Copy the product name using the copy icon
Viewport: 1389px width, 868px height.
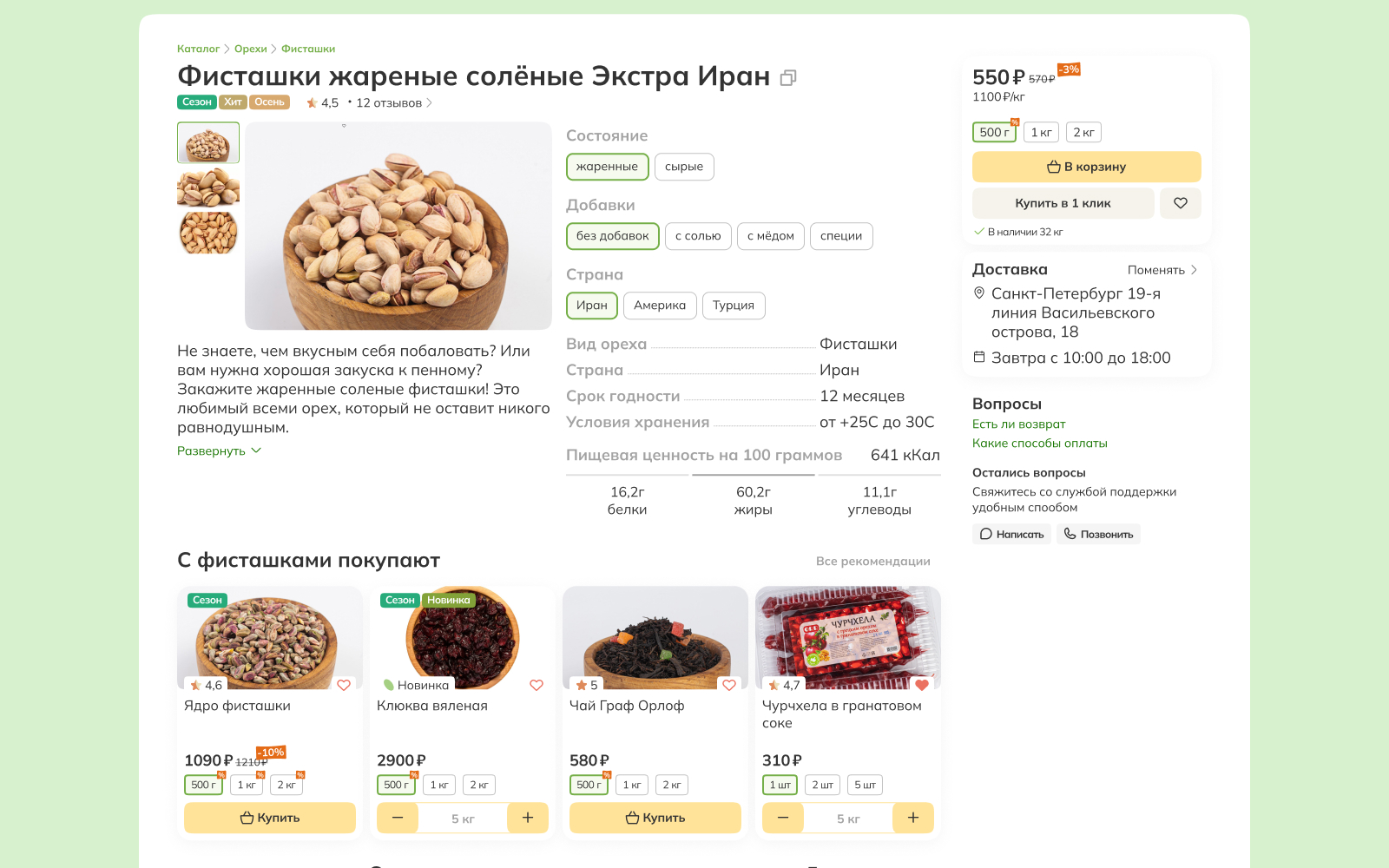pos(788,78)
